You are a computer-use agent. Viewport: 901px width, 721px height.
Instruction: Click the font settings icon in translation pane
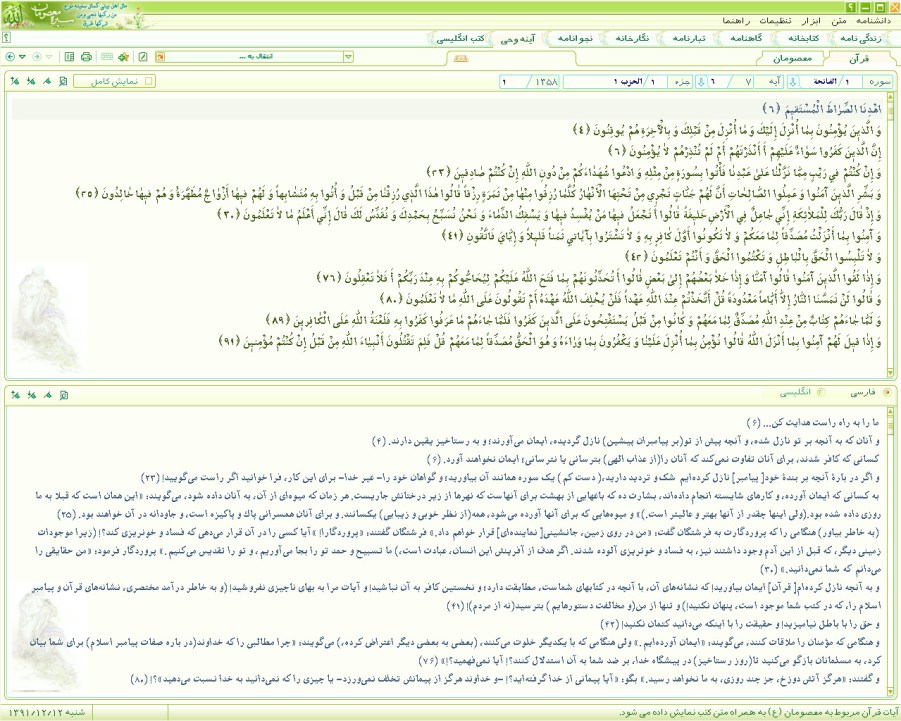(48, 395)
